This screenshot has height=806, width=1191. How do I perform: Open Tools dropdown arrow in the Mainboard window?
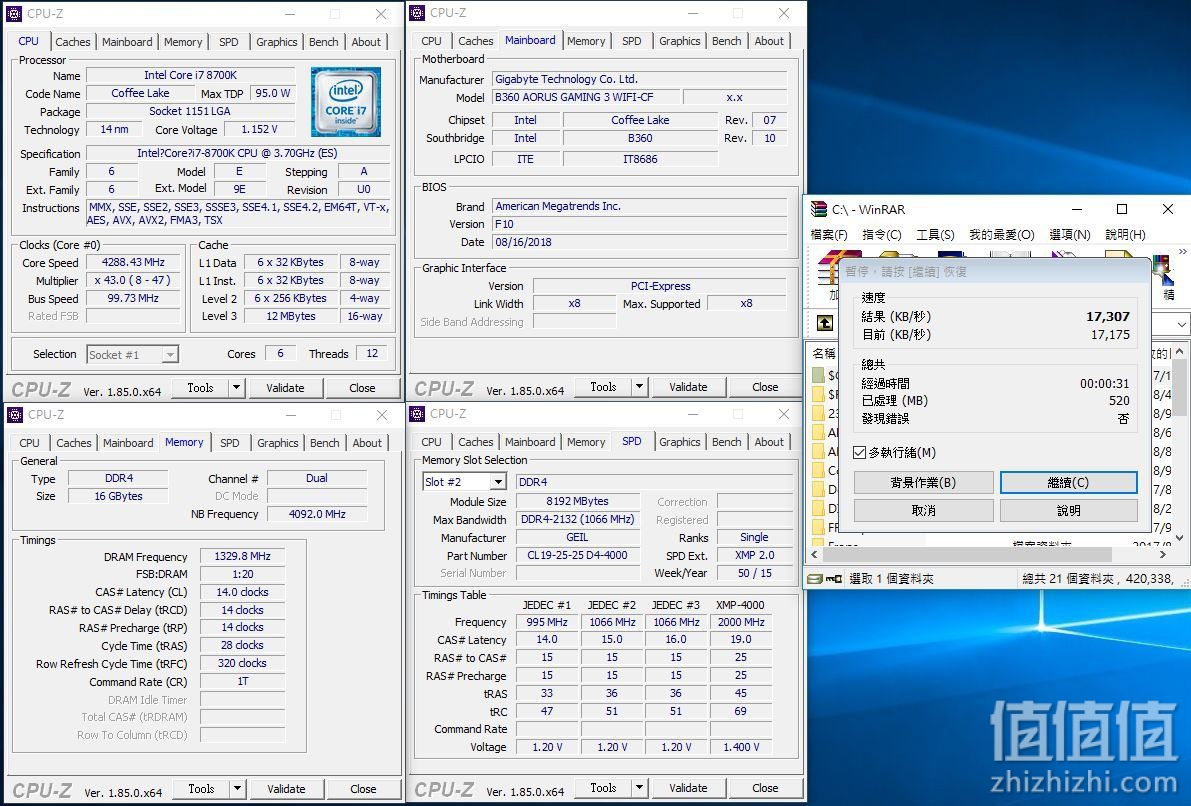coord(640,387)
